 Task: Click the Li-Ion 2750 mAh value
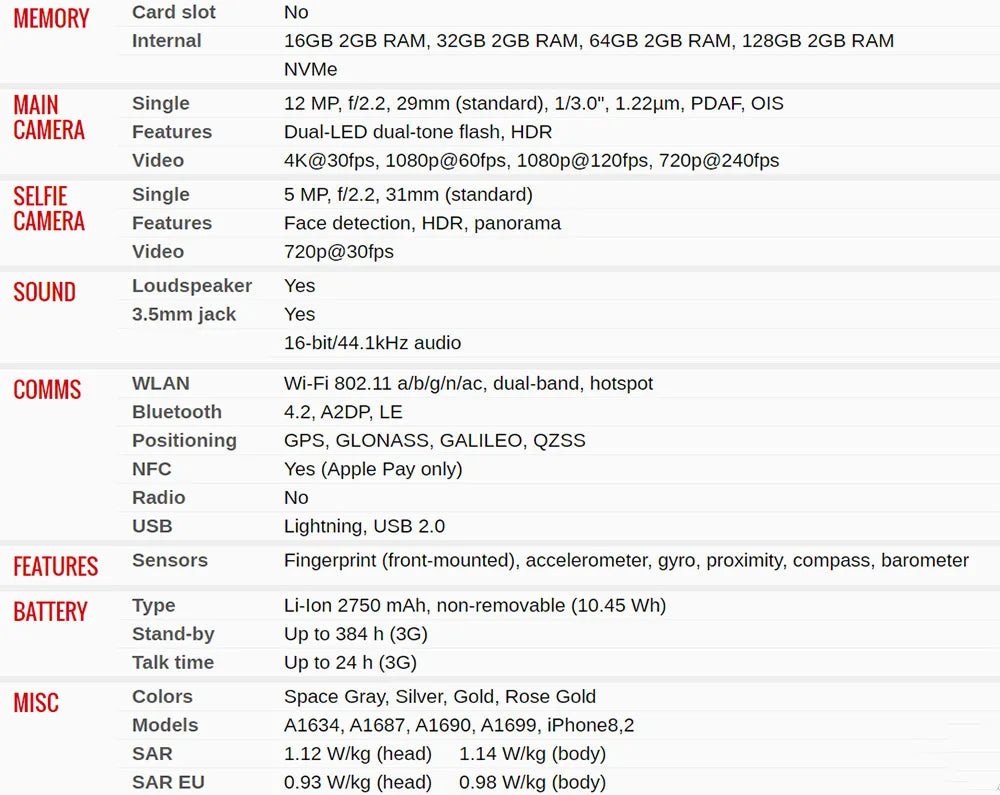click(475, 605)
